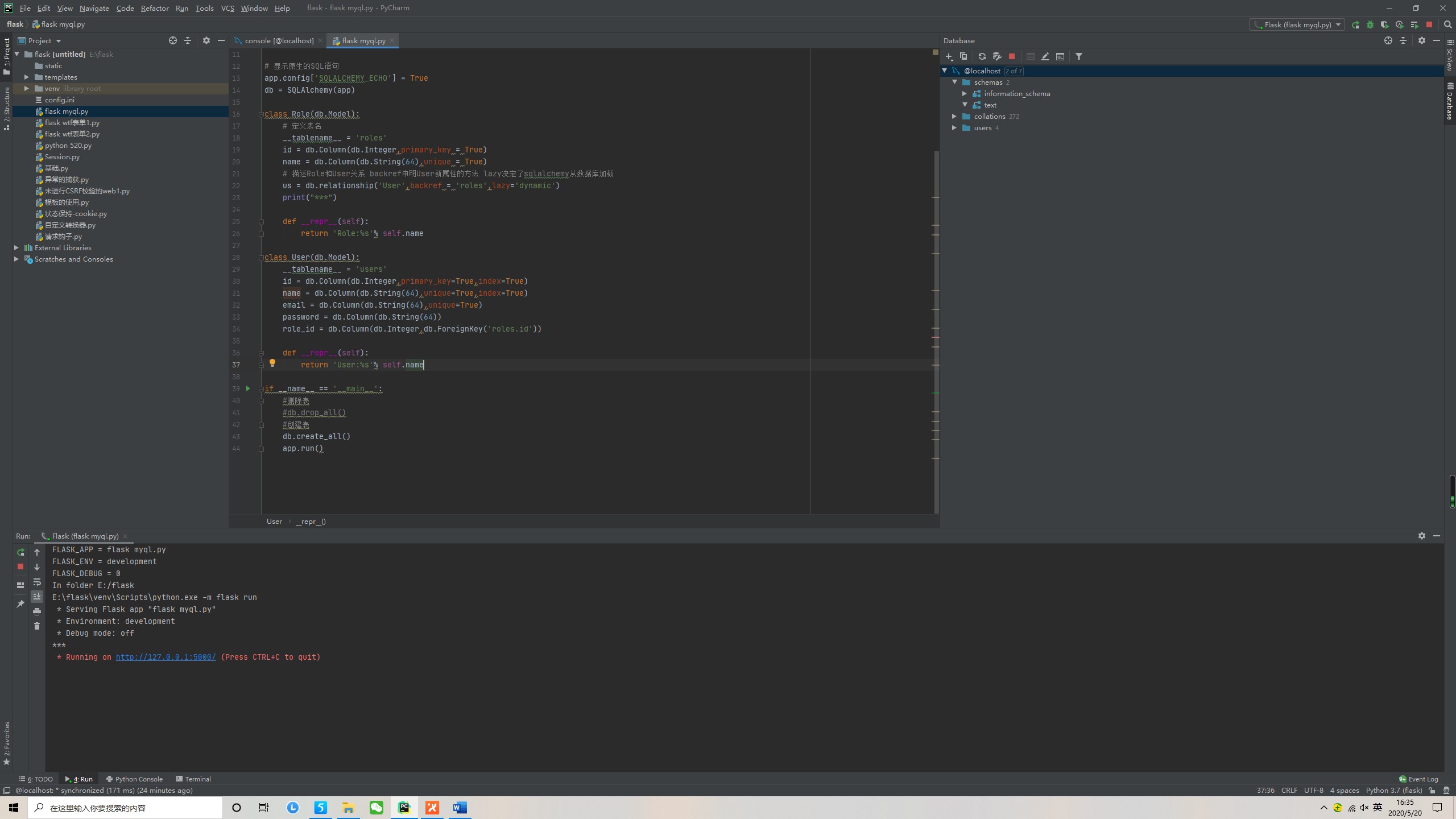This screenshot has width=1456, height=819.
Task: Collapse all in the Project panel
Action: click(188, 40)
